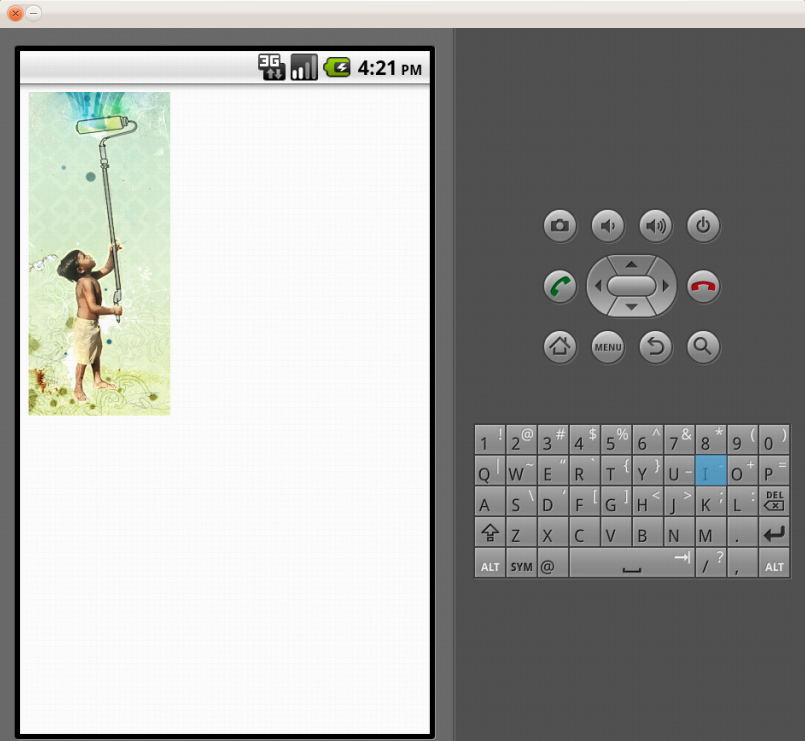This screenshot has width=805, height=741.
Task: Click the S key
Action: tap(521, 501)
